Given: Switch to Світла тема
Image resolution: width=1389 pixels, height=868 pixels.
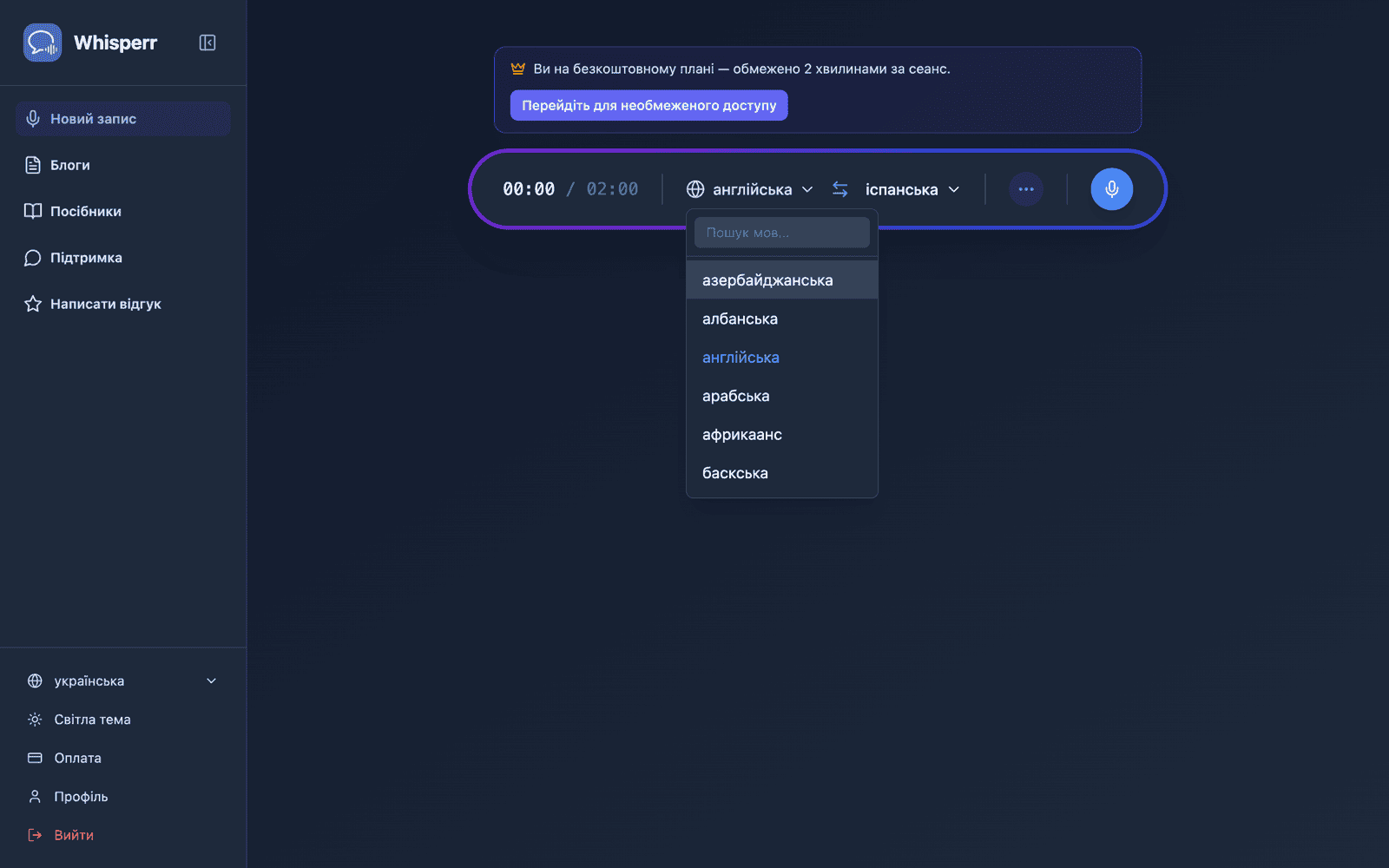Looking at the screenshot, I should (x=122, y=720).
